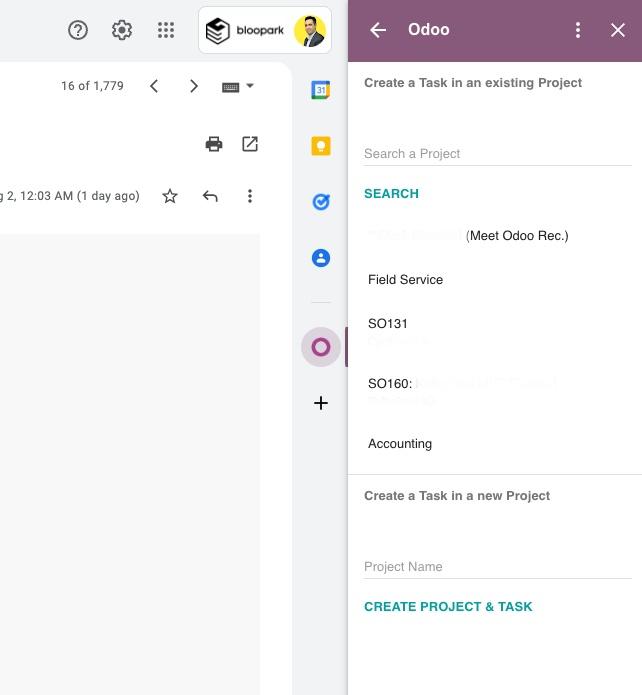642x695 pixels.
Task: Open the bloopark account profile picture
Action: click(309, 31)
